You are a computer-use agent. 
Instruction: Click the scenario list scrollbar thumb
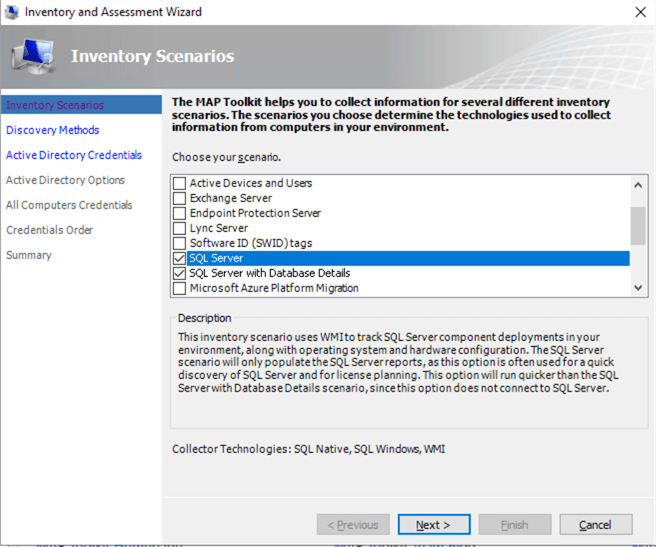pos(638,226)
